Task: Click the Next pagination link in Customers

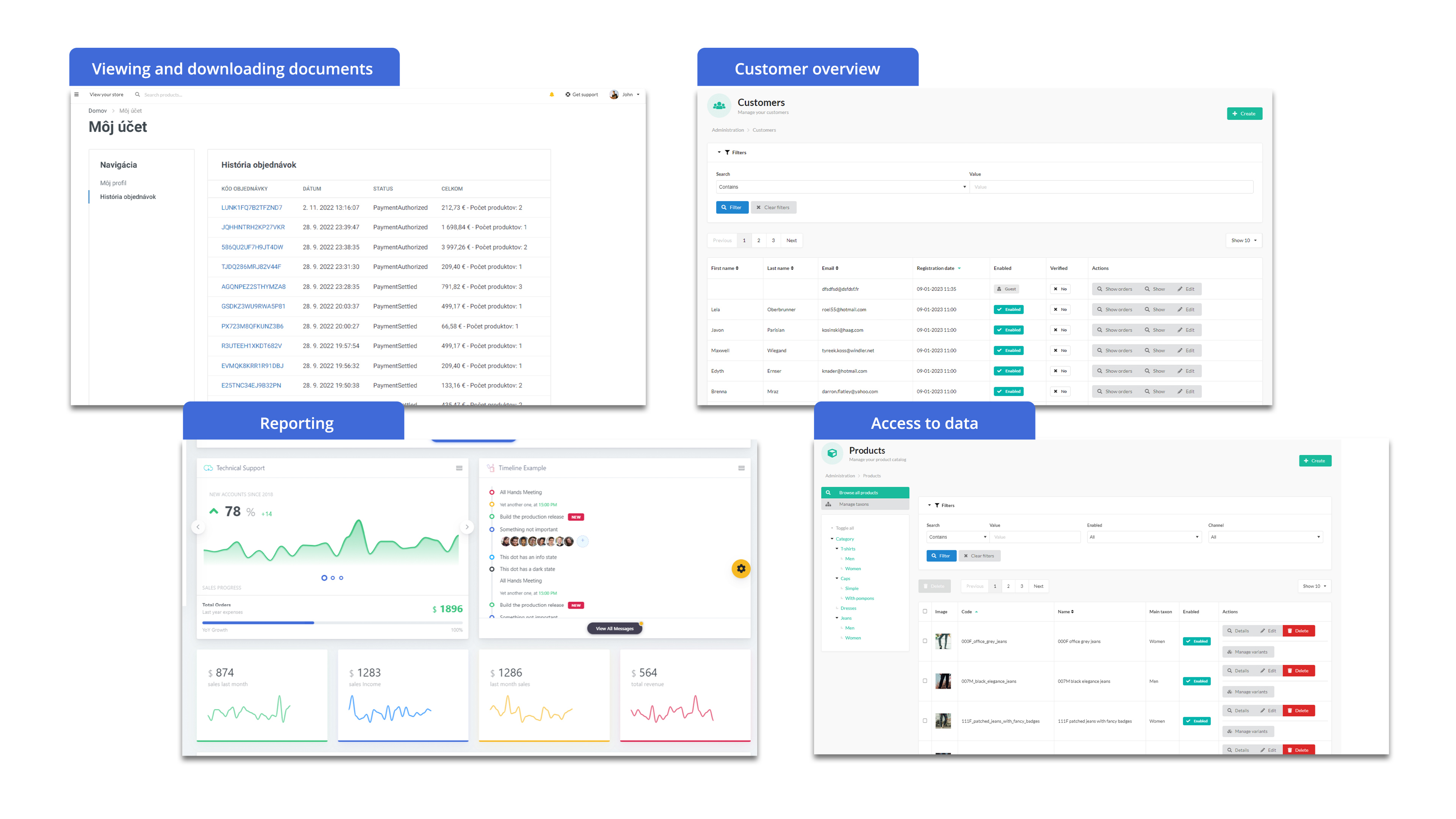Action: [x=791, y=240]
